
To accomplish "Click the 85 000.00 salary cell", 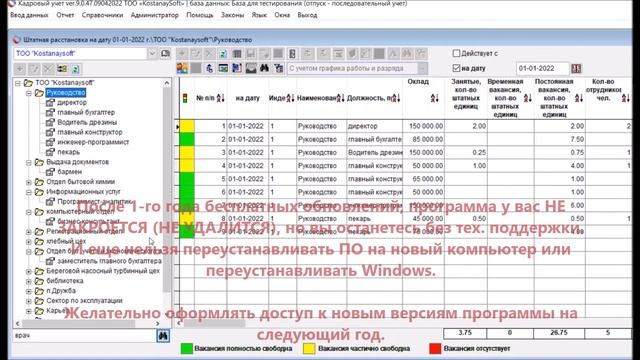I will point(424,139).
